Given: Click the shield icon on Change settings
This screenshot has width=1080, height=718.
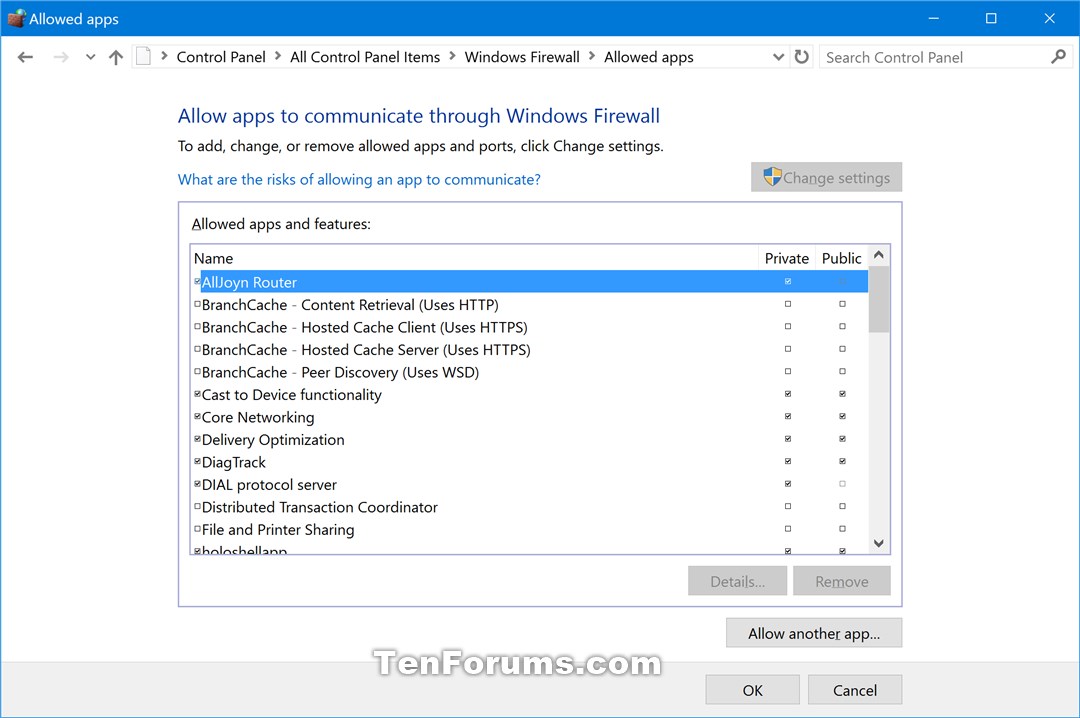Looking at the screenshot, I should coord(773,176).
